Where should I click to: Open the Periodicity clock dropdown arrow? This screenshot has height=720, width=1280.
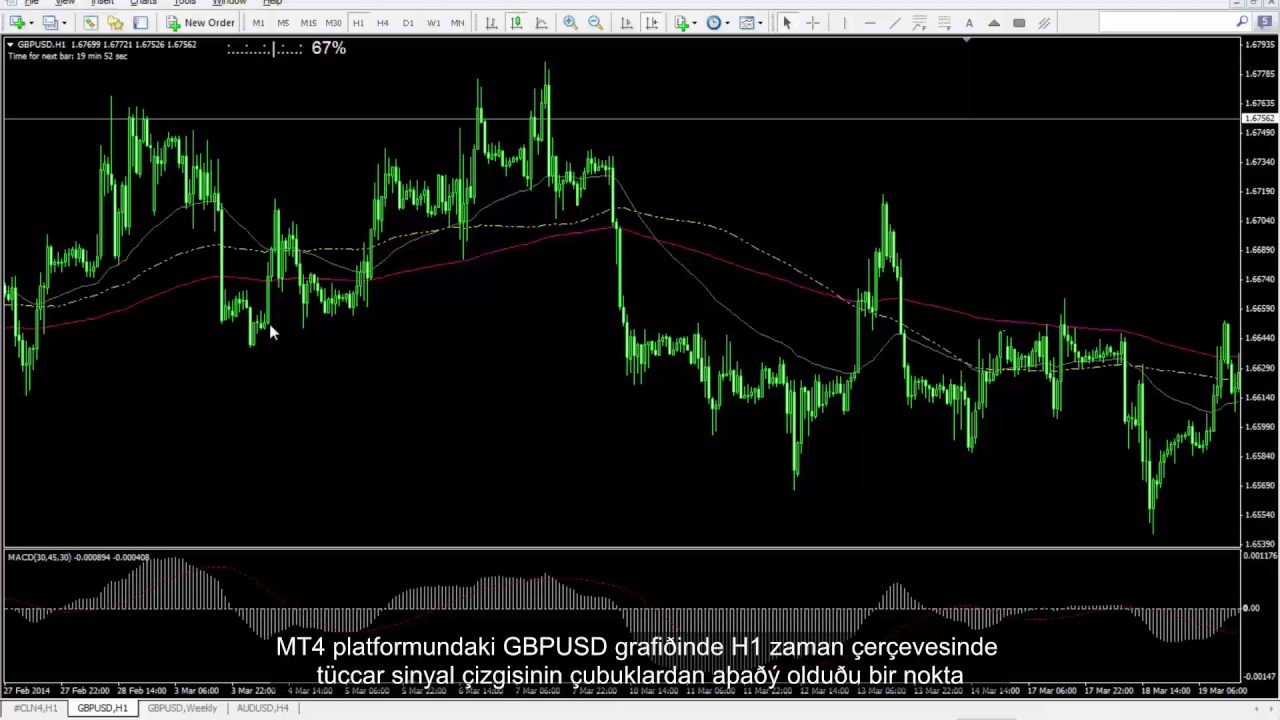tap(727, 22)
